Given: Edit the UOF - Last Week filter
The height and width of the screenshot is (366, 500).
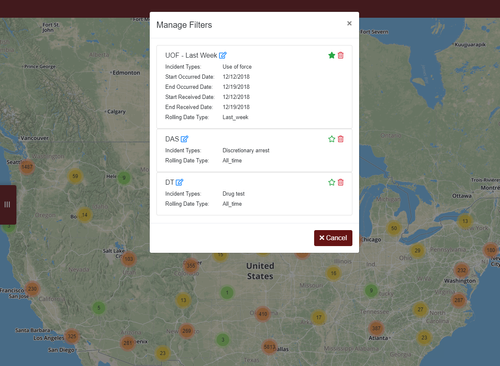Looking at the screenshot, I should pos(223,55).
